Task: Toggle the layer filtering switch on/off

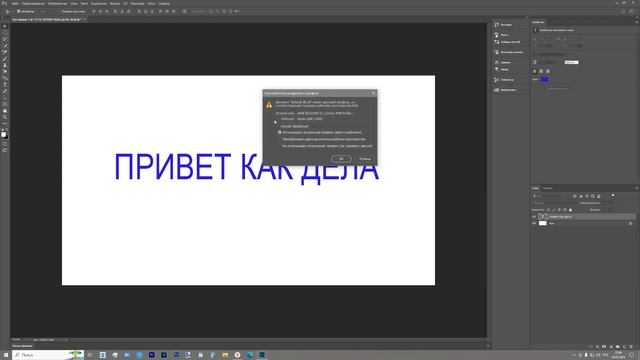Action: click(x=613, y=196)
